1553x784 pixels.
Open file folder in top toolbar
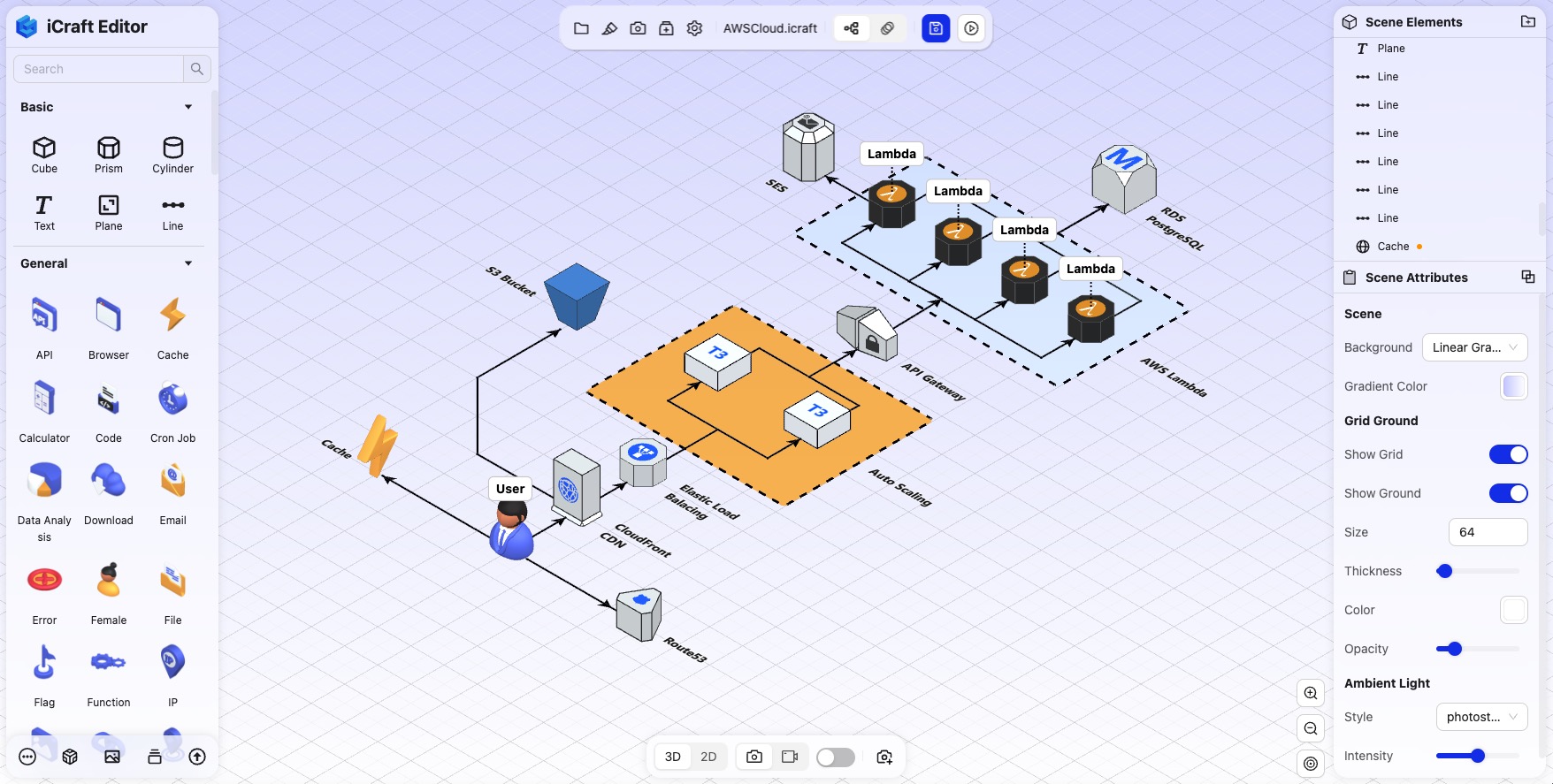581,28
